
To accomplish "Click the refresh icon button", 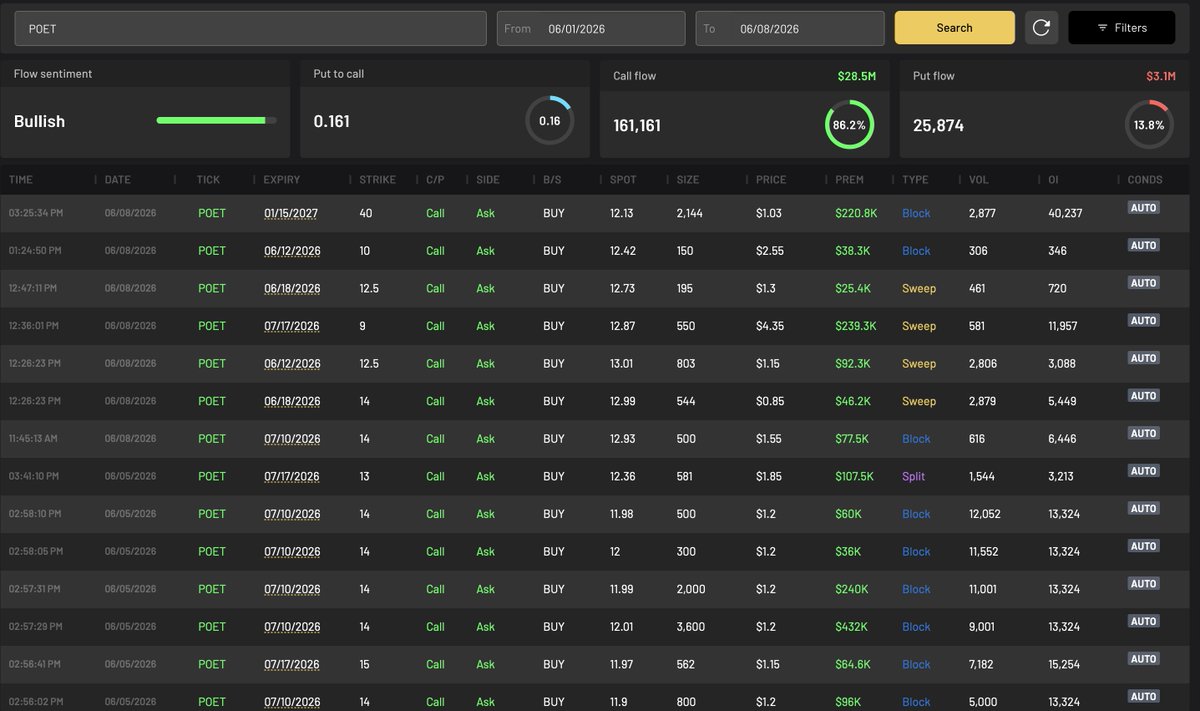I will pos(1041,28).
